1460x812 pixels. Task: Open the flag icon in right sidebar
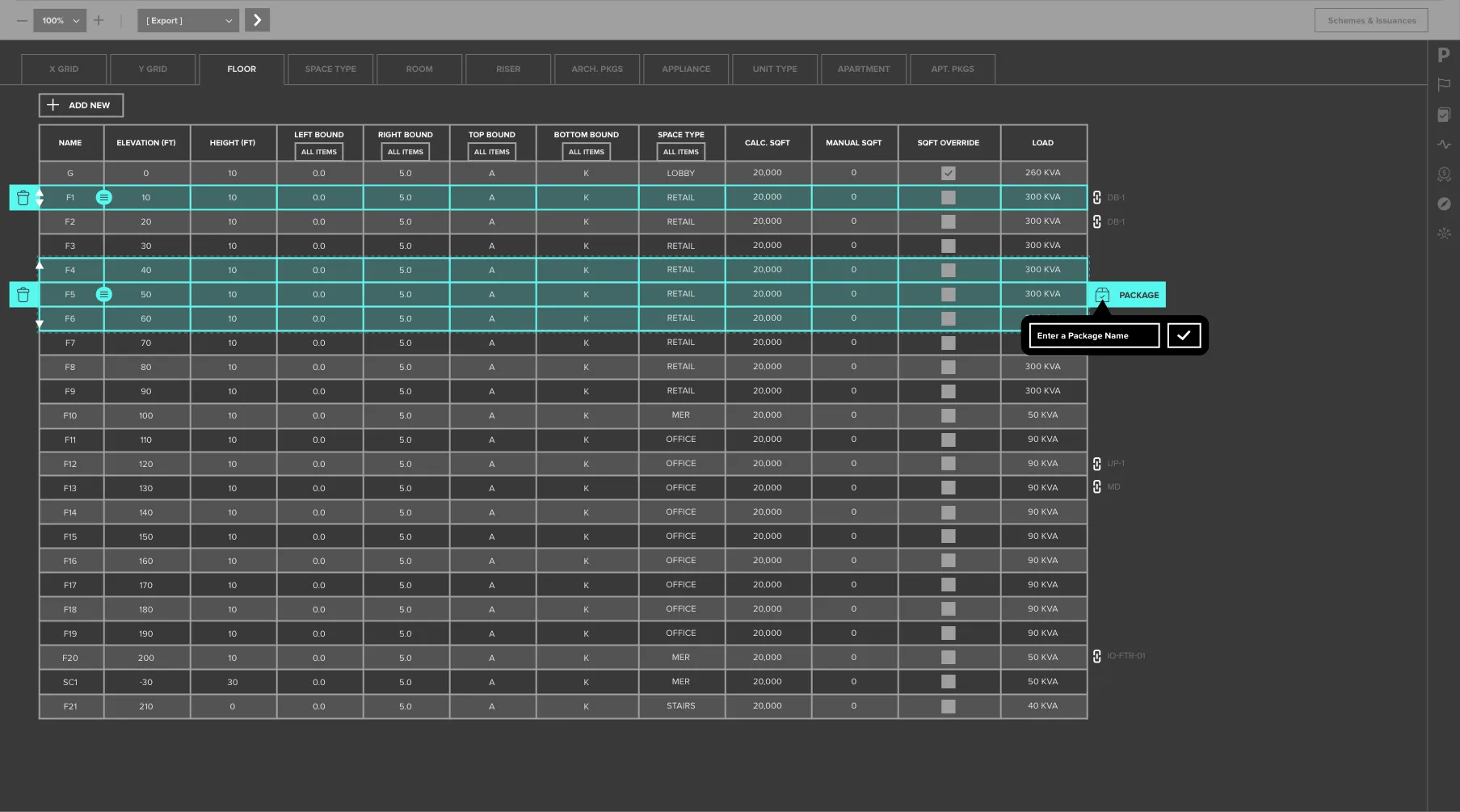point(1444,85)
